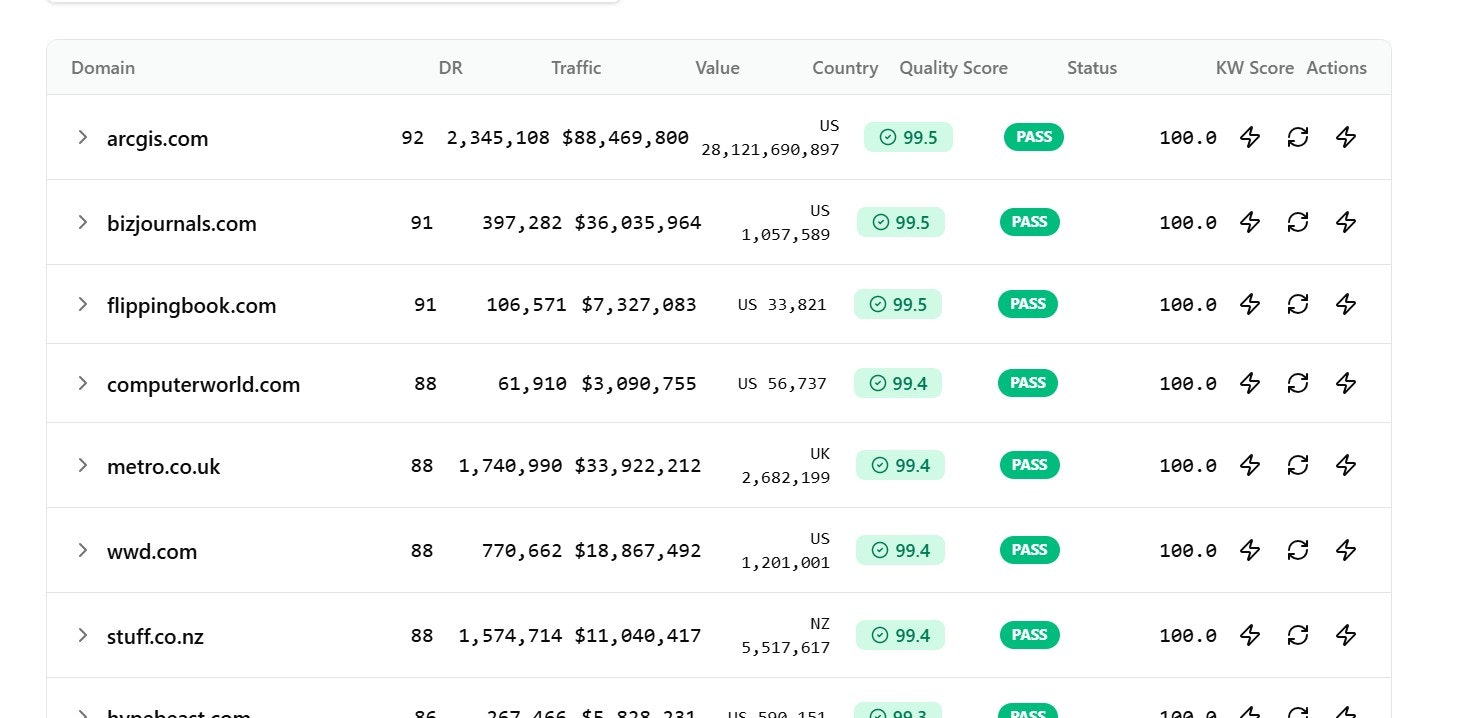Click the PASS badge for stuff.co.nz
This screenshot has height=718, width=1462.
[1030, 635]
